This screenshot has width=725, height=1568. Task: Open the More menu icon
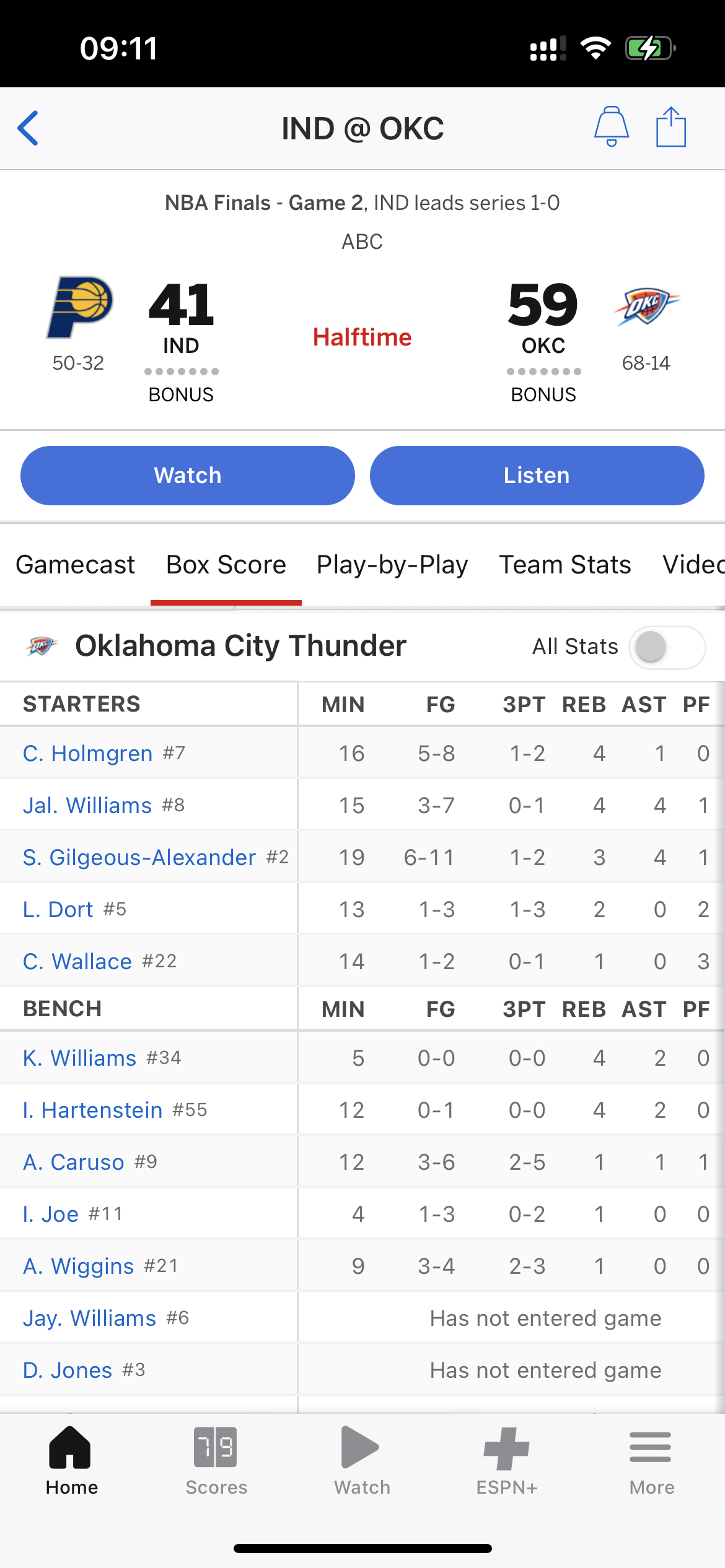tap(651, 1447)
